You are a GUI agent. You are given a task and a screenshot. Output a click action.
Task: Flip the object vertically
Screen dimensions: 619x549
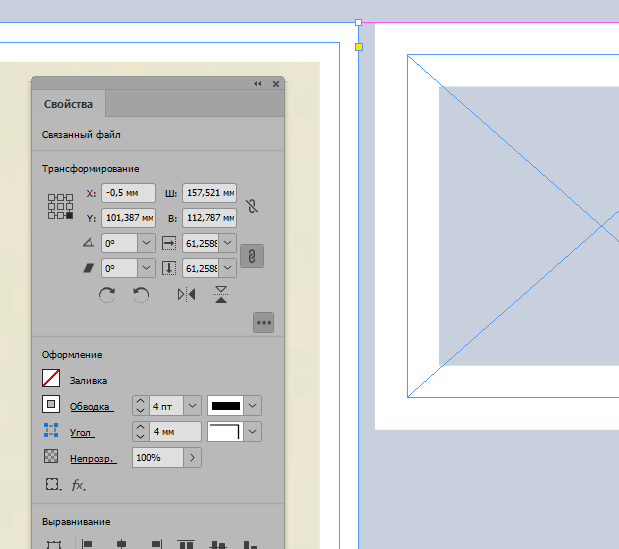[x=221, y=295]
